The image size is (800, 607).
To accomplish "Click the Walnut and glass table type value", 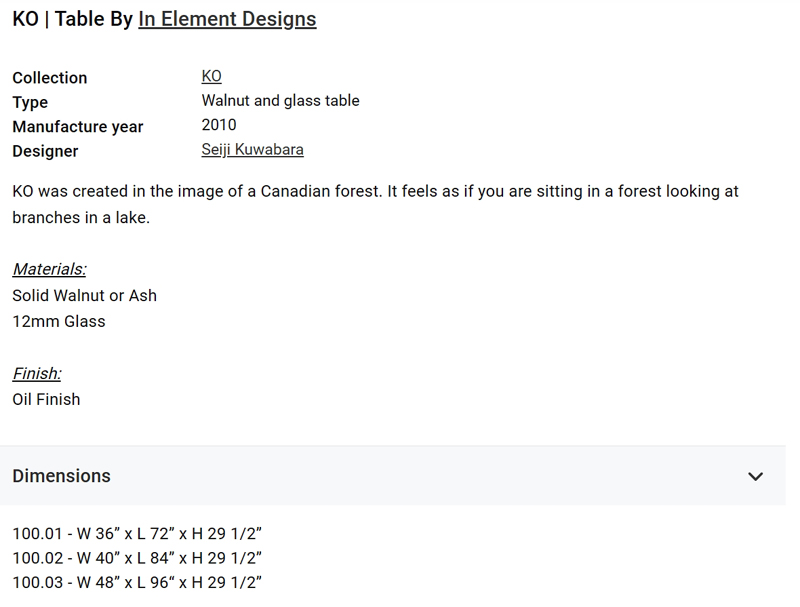I will (280, 100).
